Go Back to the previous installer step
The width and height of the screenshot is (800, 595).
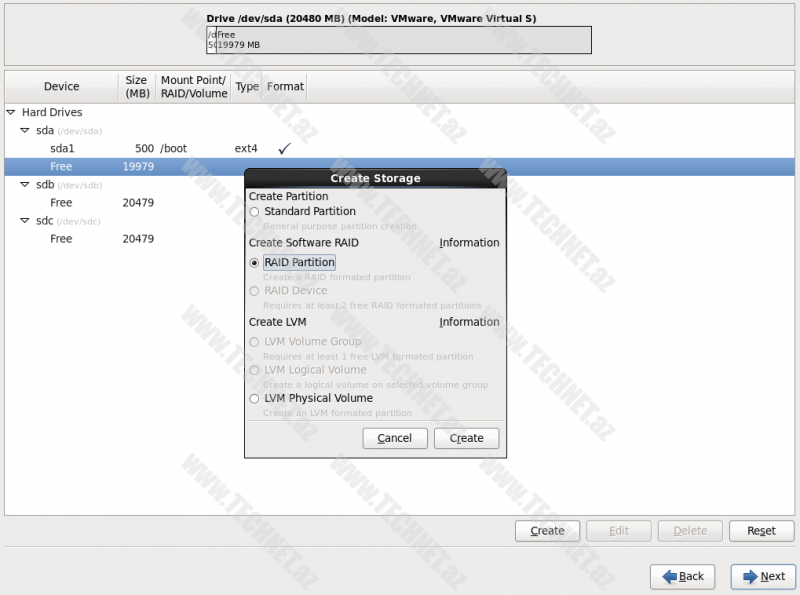(x=682, y=576)
